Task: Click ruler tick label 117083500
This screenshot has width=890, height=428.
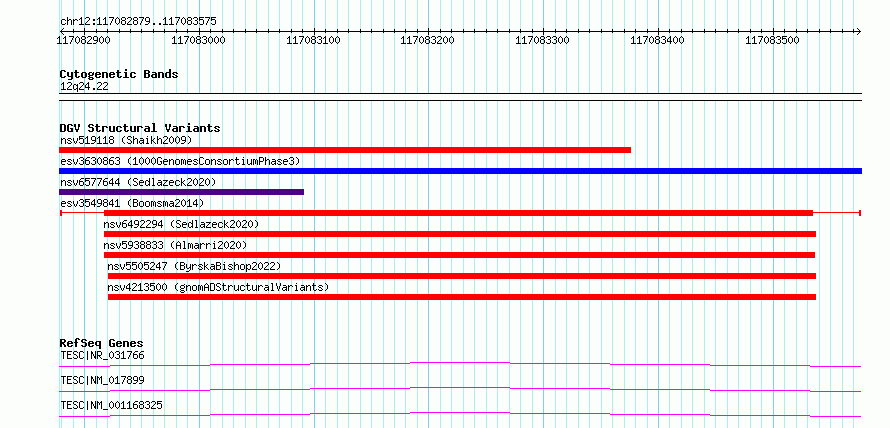Action: point(772,40)
